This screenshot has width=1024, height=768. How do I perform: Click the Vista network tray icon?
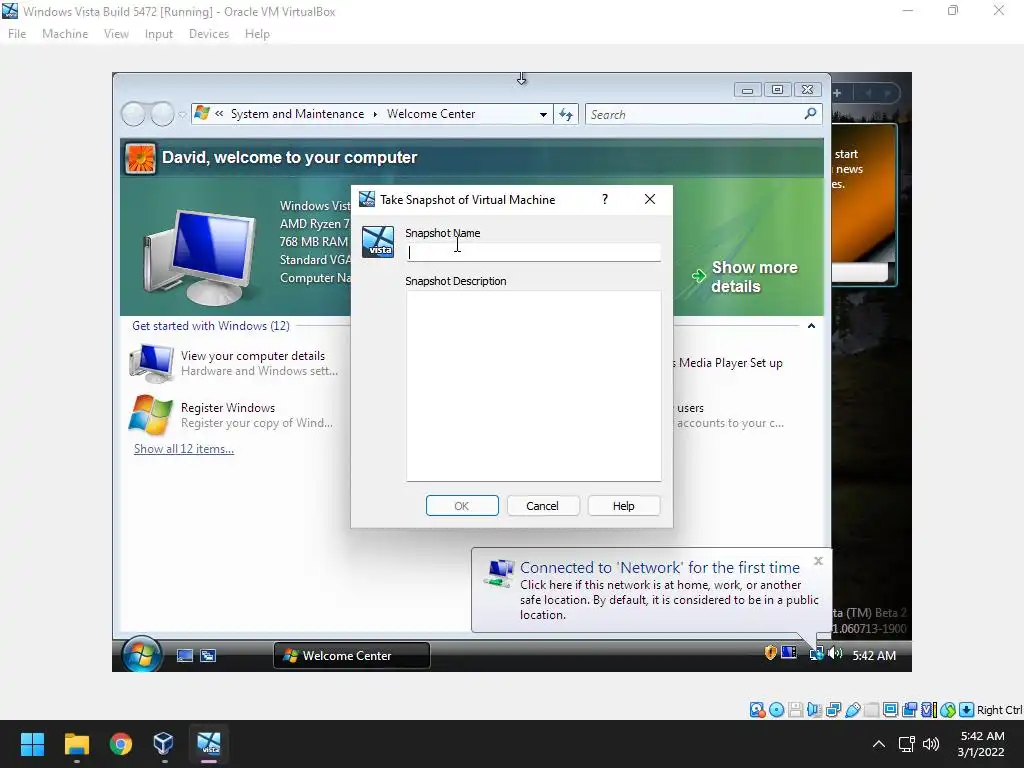[816, 654]
